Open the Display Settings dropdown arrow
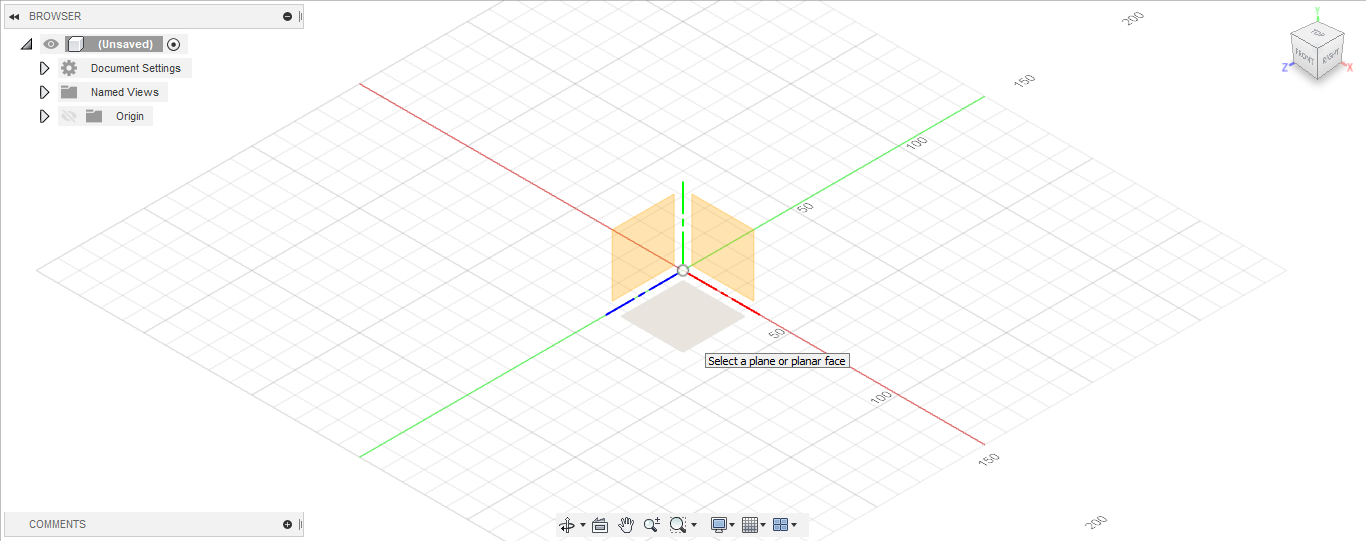 (x=732, y=525)
